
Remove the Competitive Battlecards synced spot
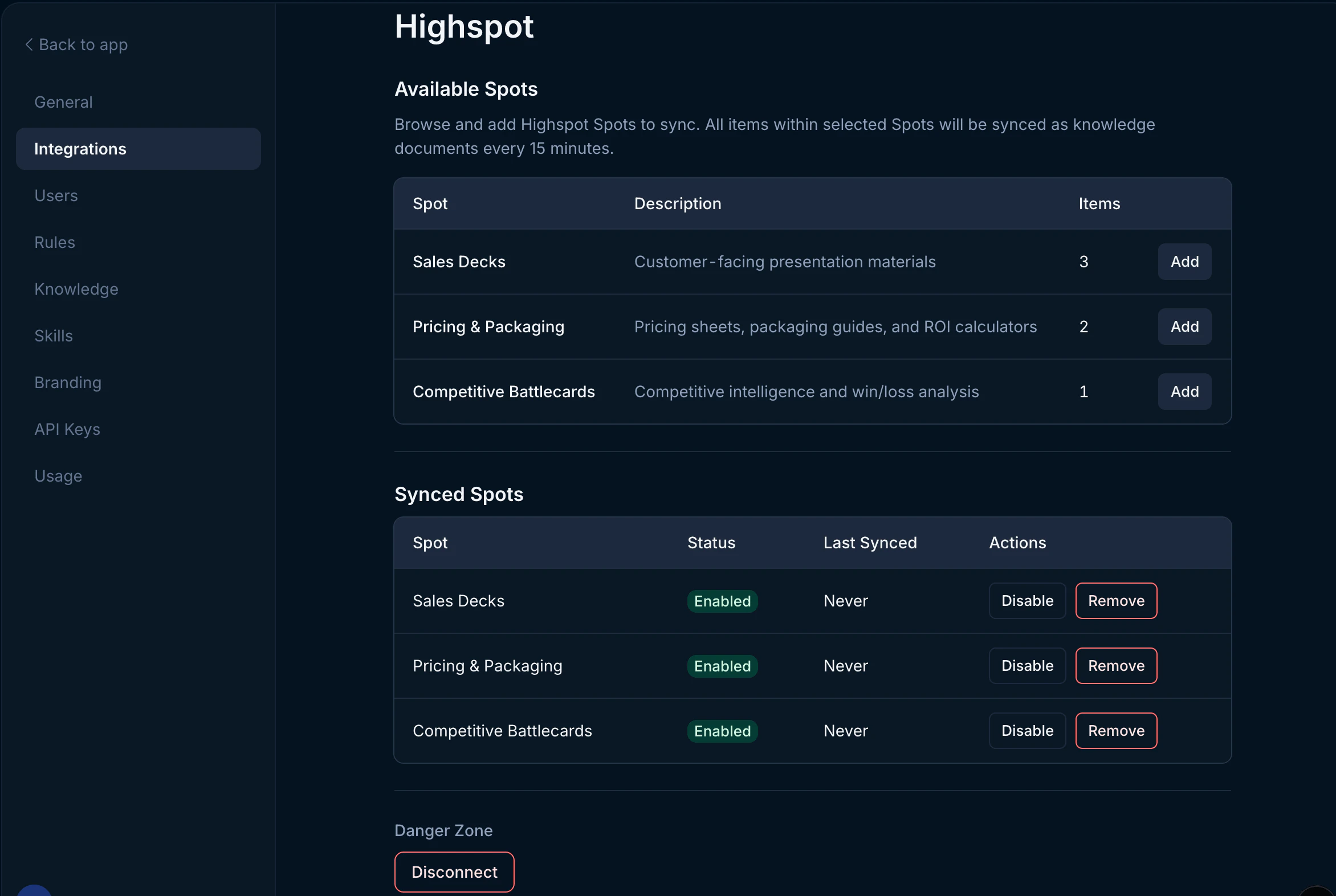coord(1115,731)
